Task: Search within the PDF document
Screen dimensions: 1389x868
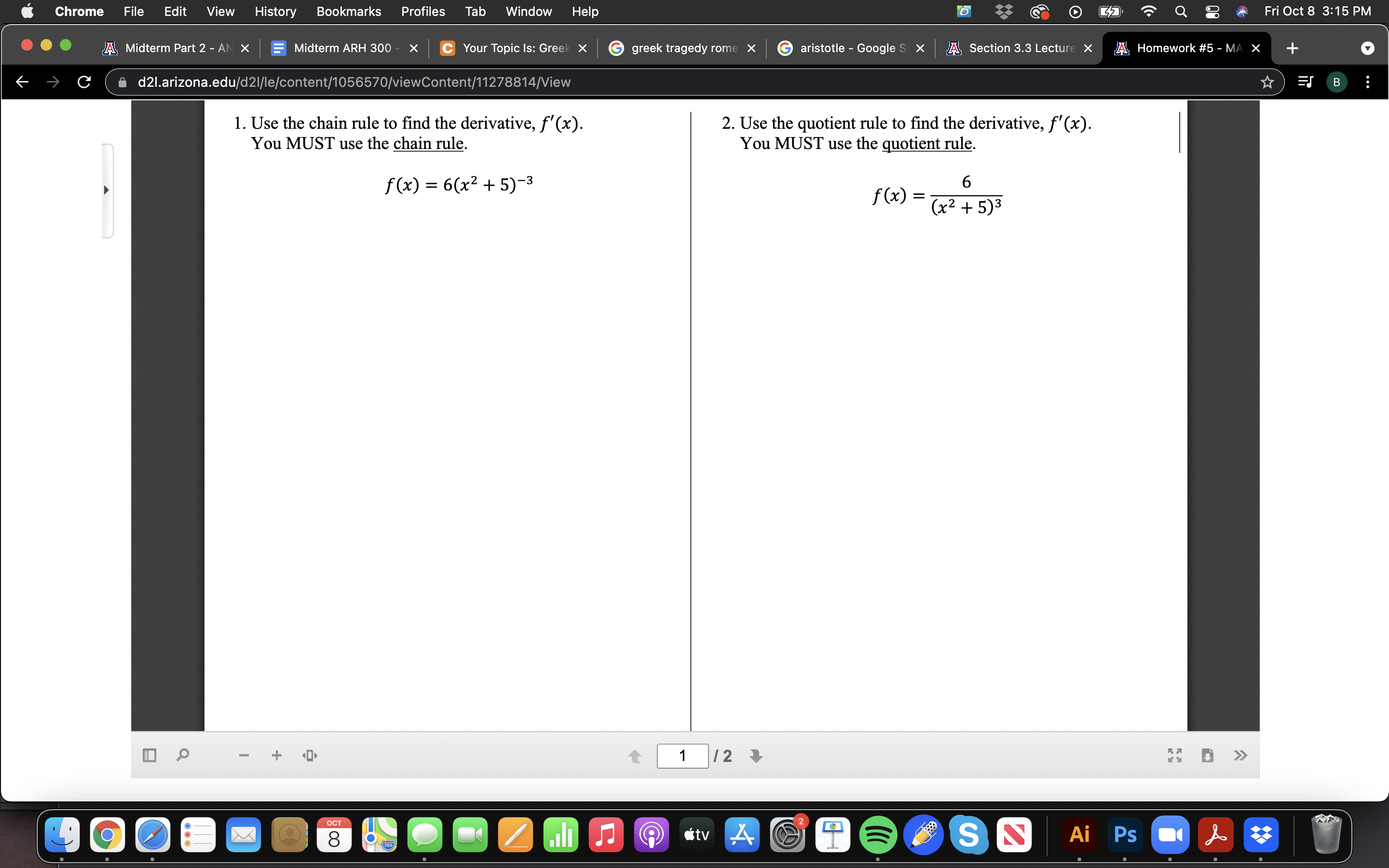Action: pos(182,755)
